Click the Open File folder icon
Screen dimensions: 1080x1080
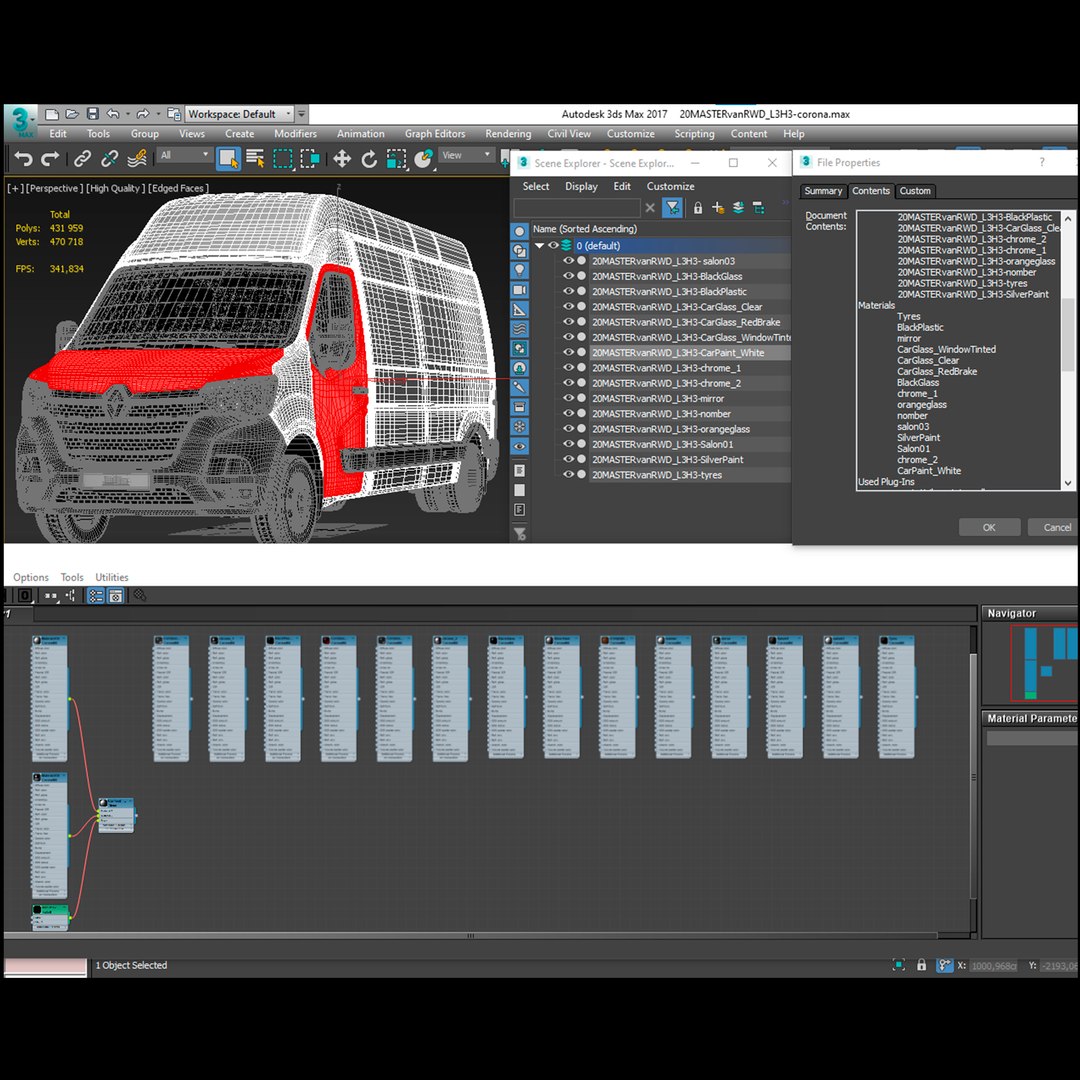(72, 114)
